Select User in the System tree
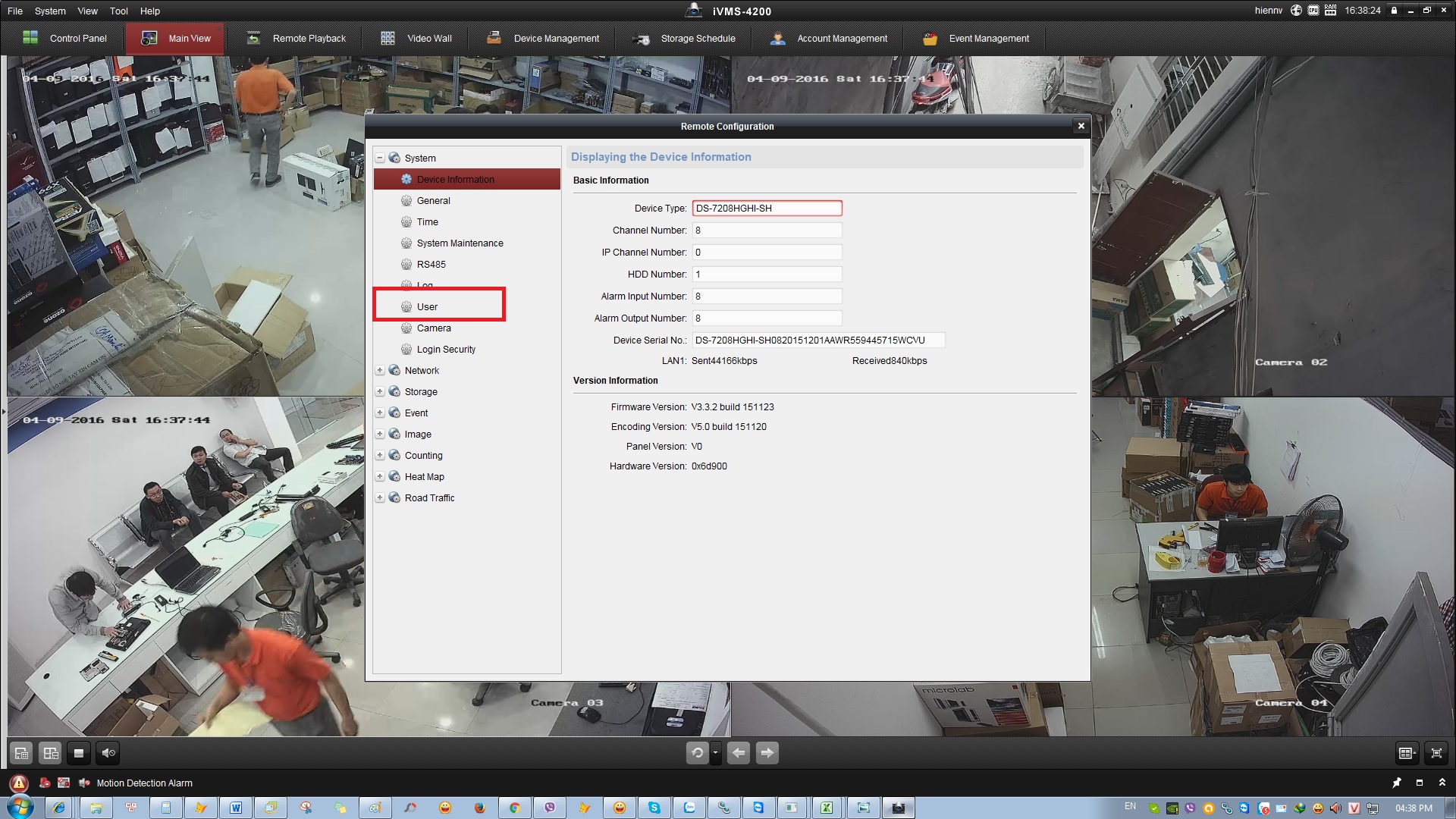The image size is (1456, 819). 427,307
